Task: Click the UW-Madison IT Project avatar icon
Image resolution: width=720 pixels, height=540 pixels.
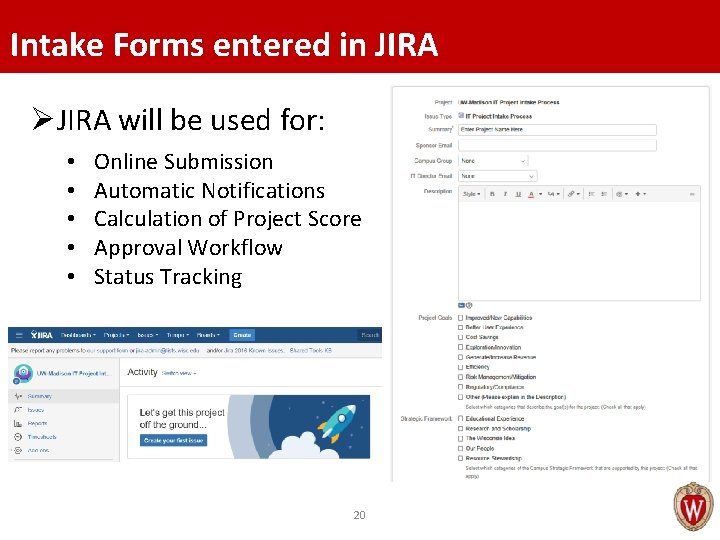Action: 23,373
